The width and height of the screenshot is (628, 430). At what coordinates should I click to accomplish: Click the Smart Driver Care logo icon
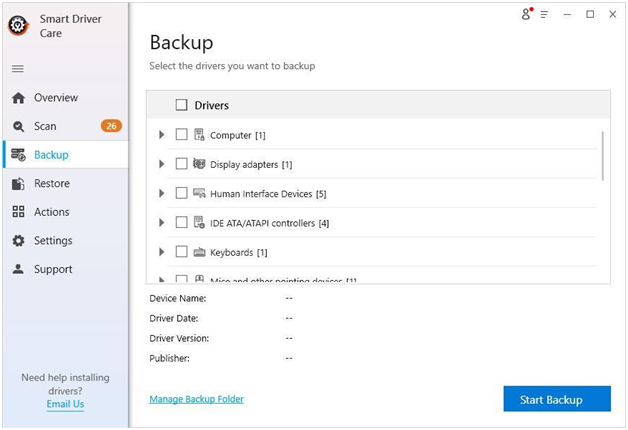(x=18, y=26)
